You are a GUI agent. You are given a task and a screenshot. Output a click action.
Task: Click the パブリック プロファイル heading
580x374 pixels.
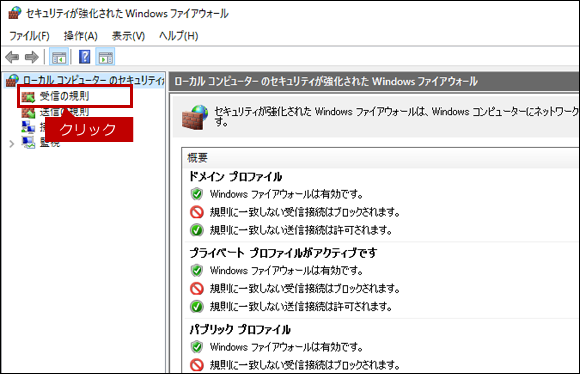click(x=240, y=329)
